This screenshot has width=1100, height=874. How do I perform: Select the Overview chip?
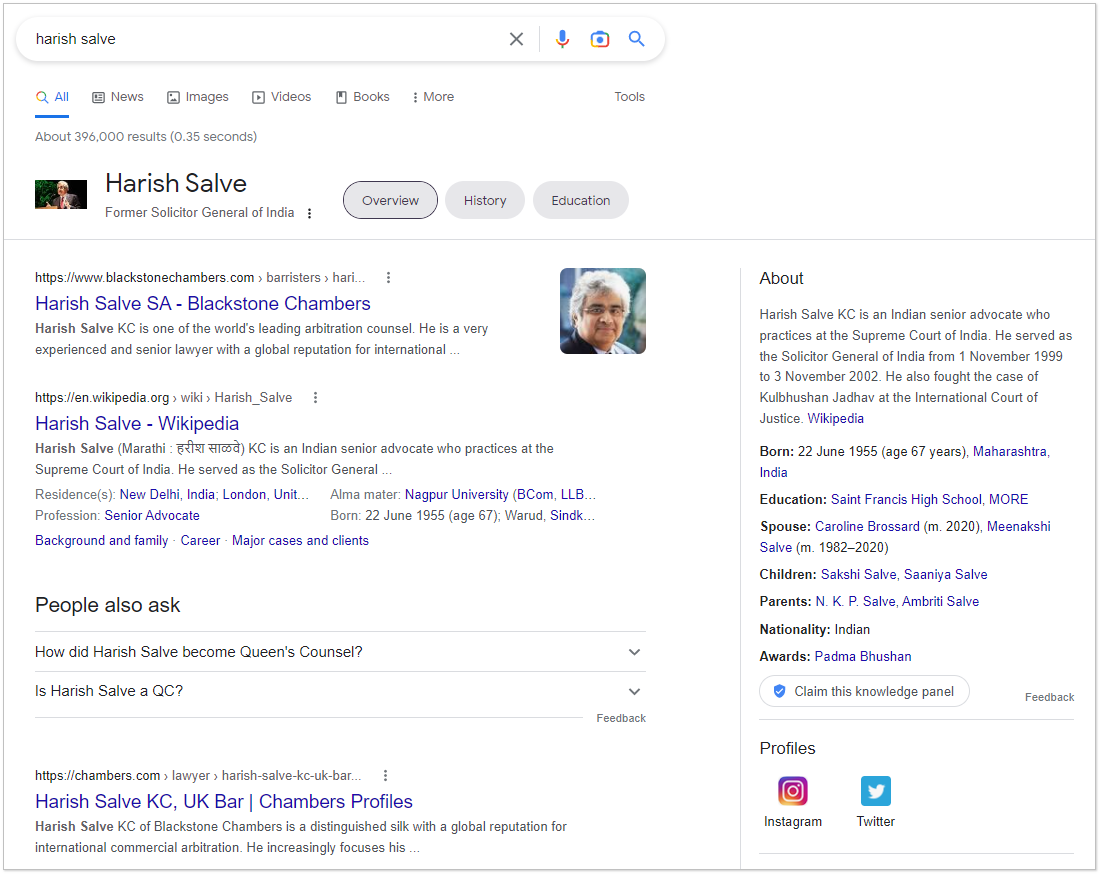pos(390,201)
